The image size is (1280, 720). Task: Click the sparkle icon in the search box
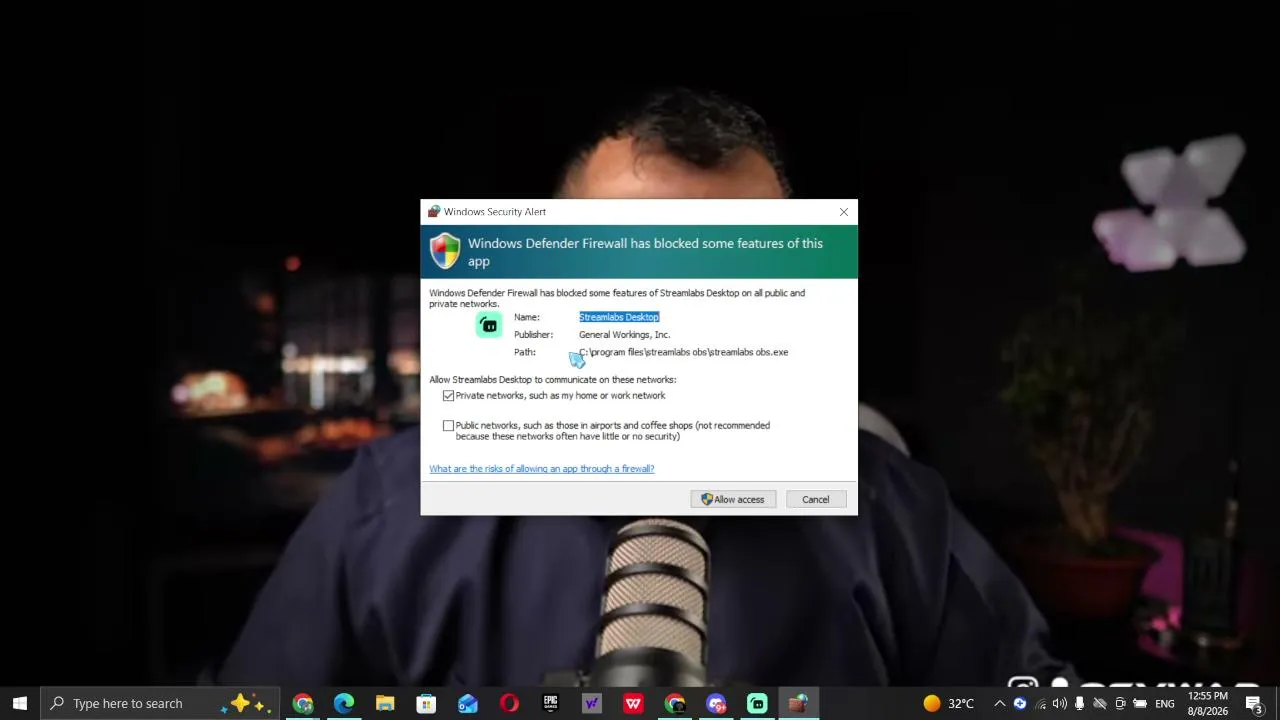point(246,703)
